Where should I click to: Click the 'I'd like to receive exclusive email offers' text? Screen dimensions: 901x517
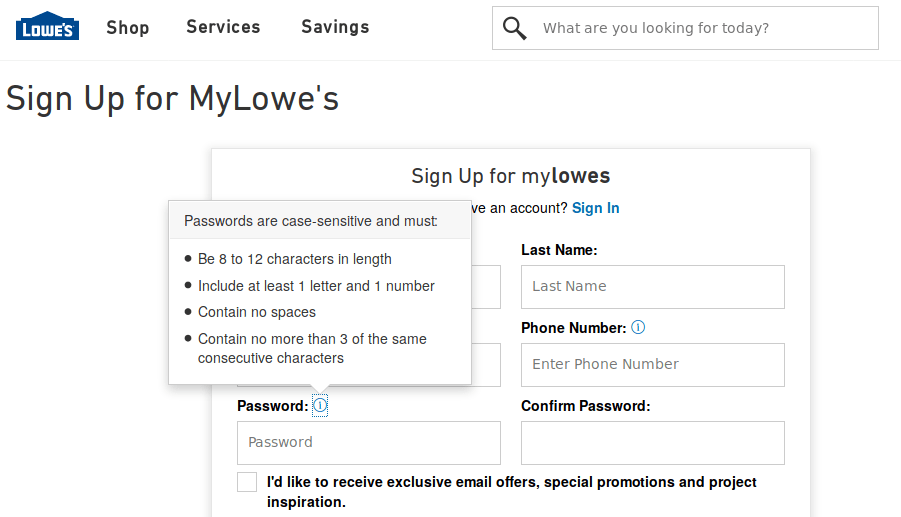511,482
